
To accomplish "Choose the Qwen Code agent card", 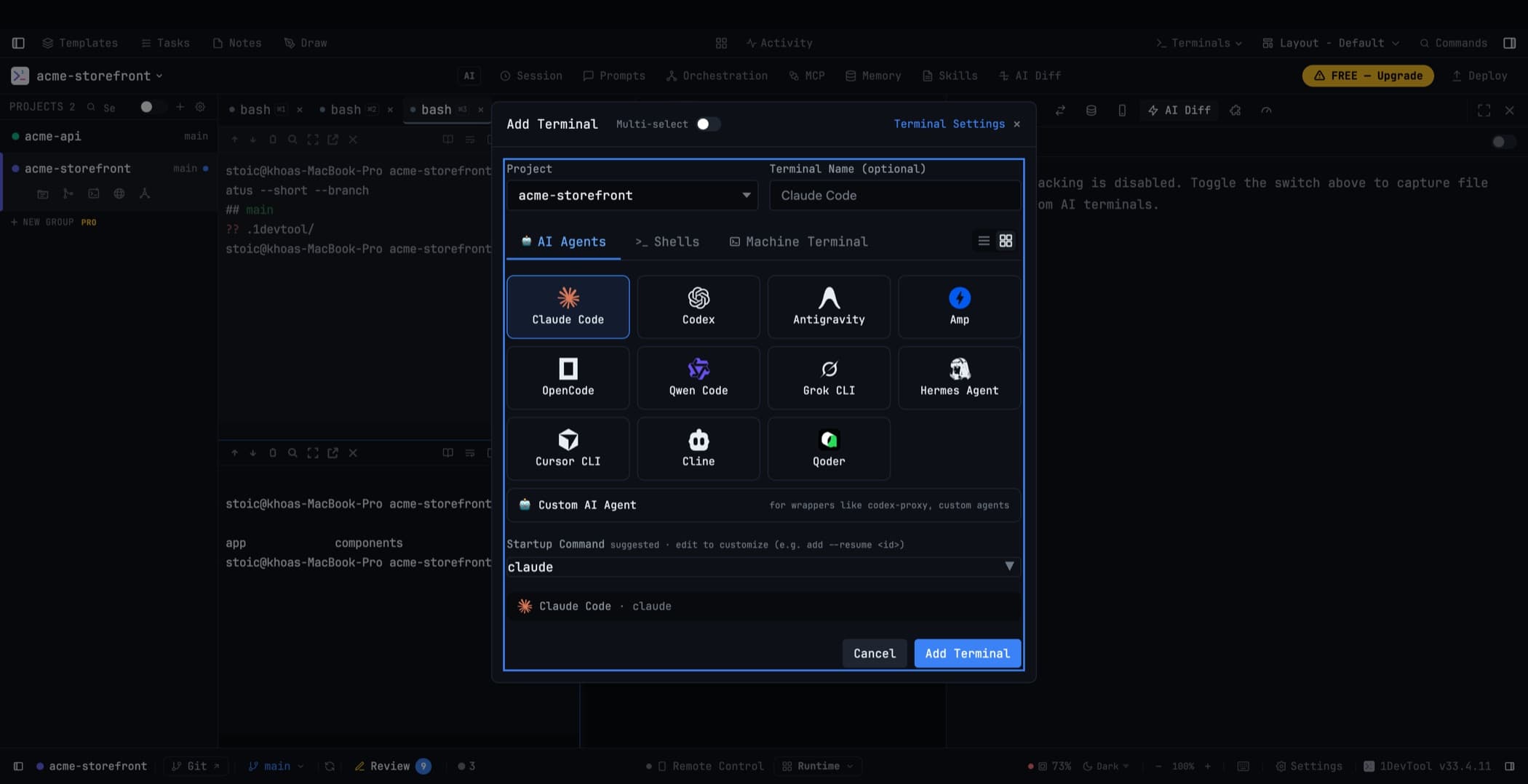I will click(699, 377).
